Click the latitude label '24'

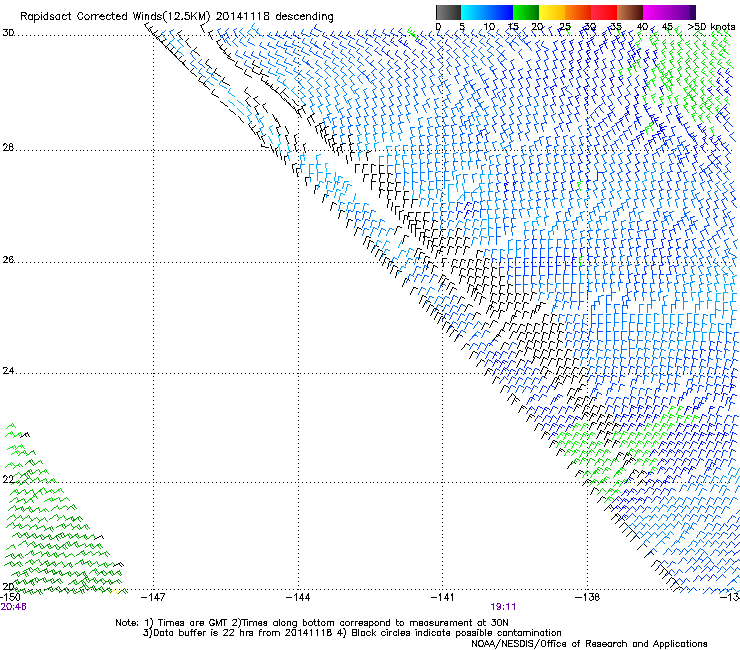pos(8,371)
